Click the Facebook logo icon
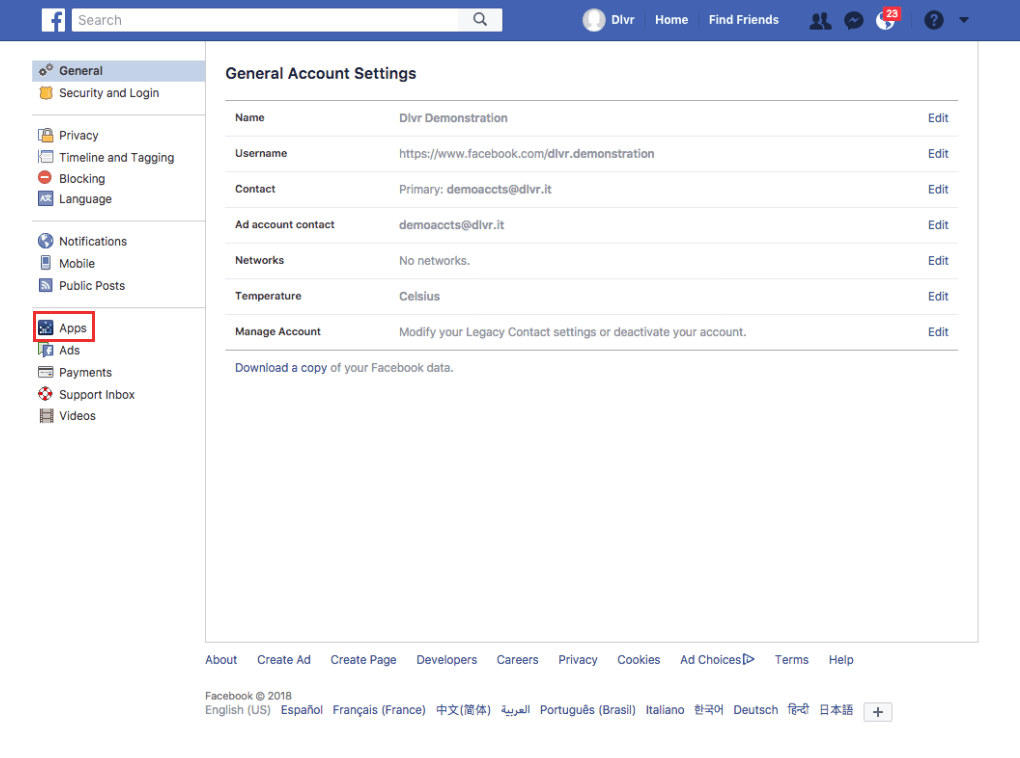This screenshot has height=758, width=1020. [x=53, y=20]
